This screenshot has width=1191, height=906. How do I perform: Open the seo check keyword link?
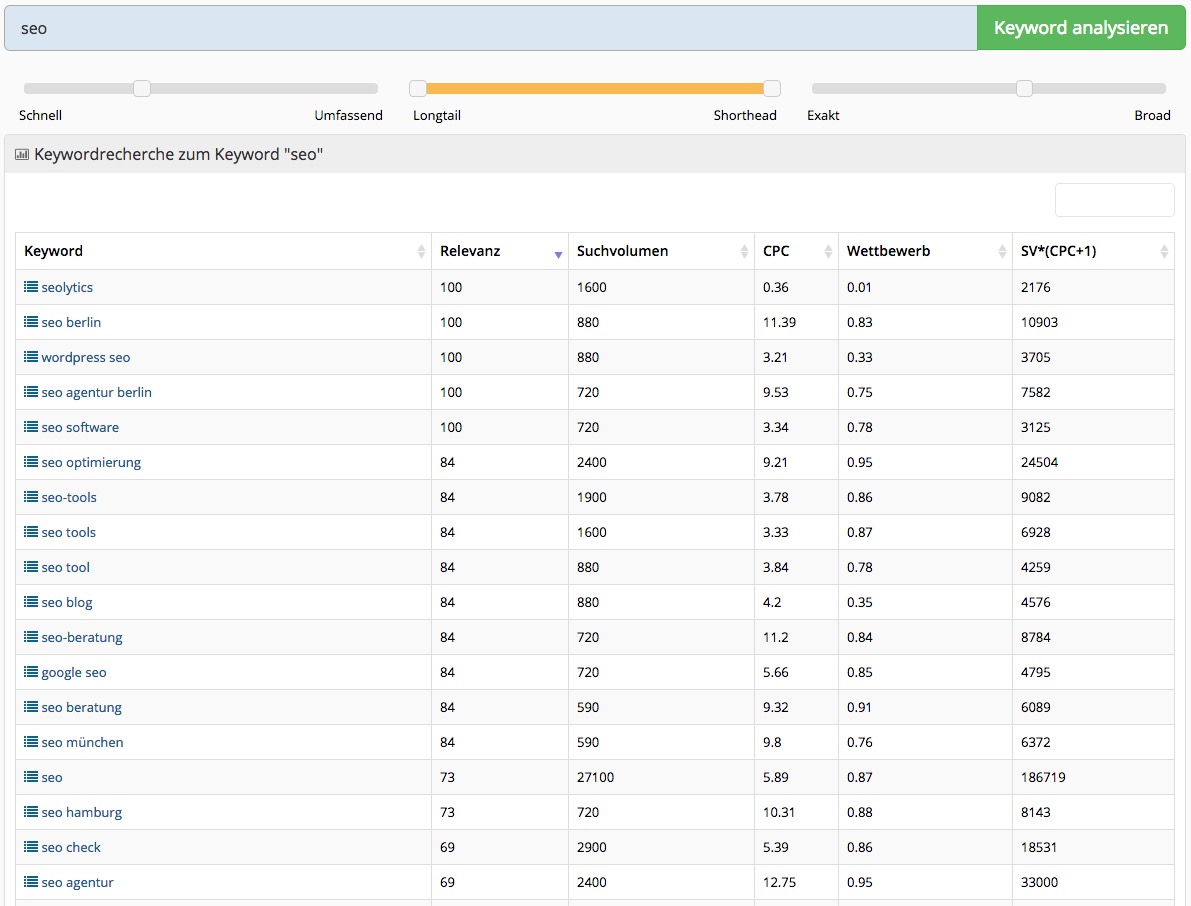tap(71, 847)
